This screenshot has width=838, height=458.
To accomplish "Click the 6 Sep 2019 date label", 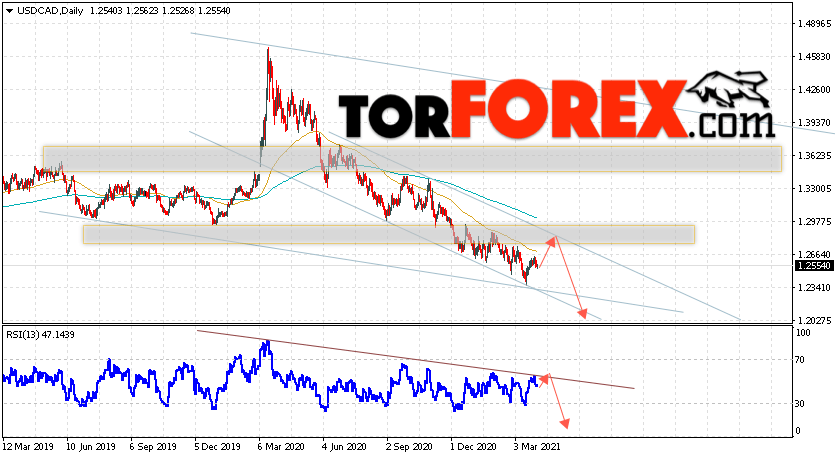I will tap(153, 447).
